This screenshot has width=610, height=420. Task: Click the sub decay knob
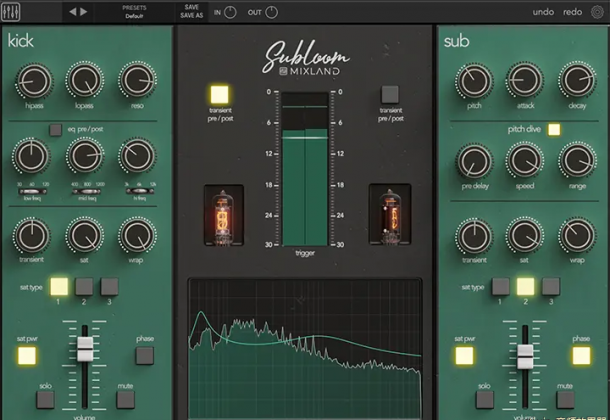pos(577,80)
